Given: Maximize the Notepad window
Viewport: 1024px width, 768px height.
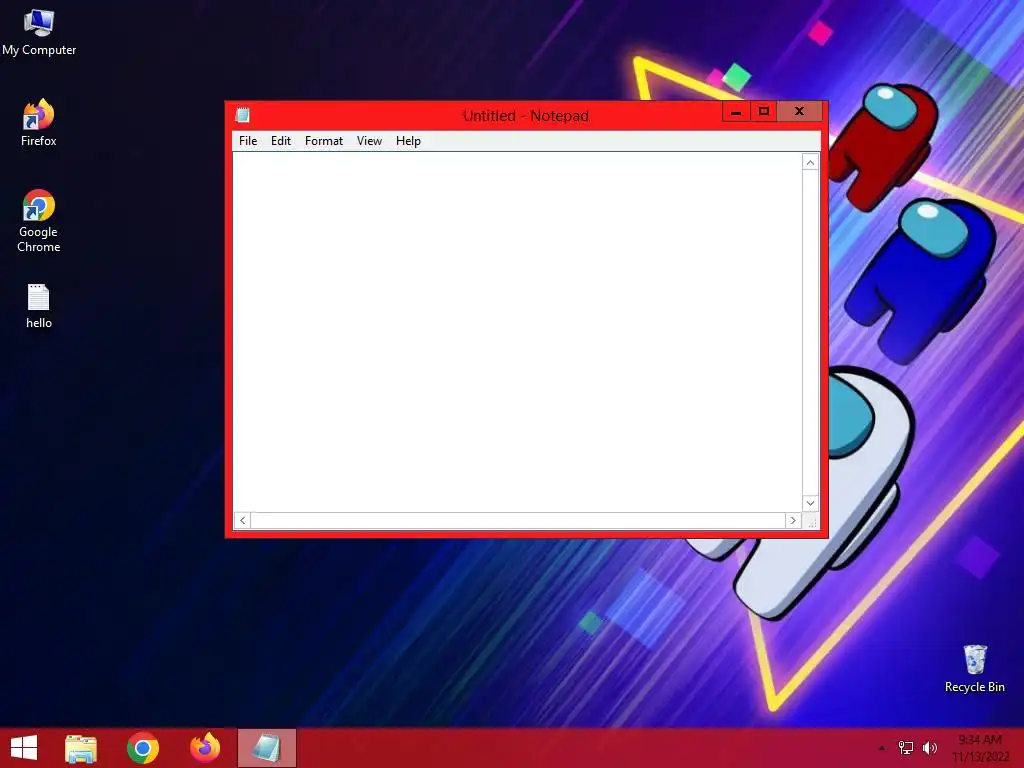Looking at the screenshot, I should [763, 112].
